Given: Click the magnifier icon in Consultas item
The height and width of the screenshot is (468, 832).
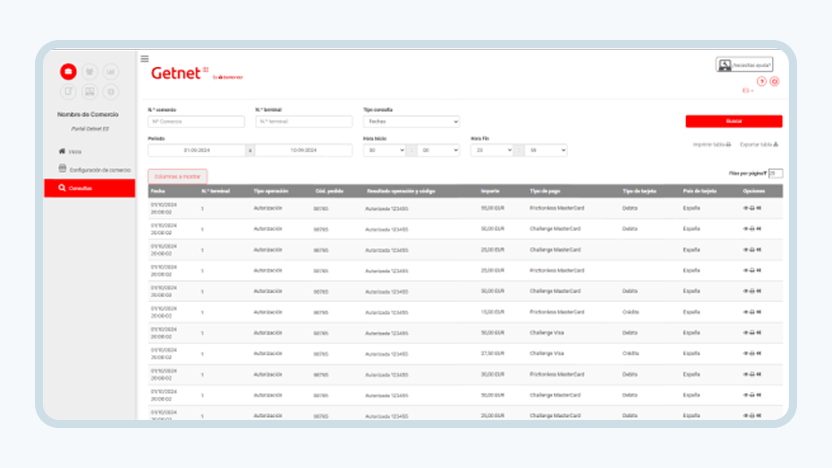Looking at the screenshot, I should pos(62,188).
